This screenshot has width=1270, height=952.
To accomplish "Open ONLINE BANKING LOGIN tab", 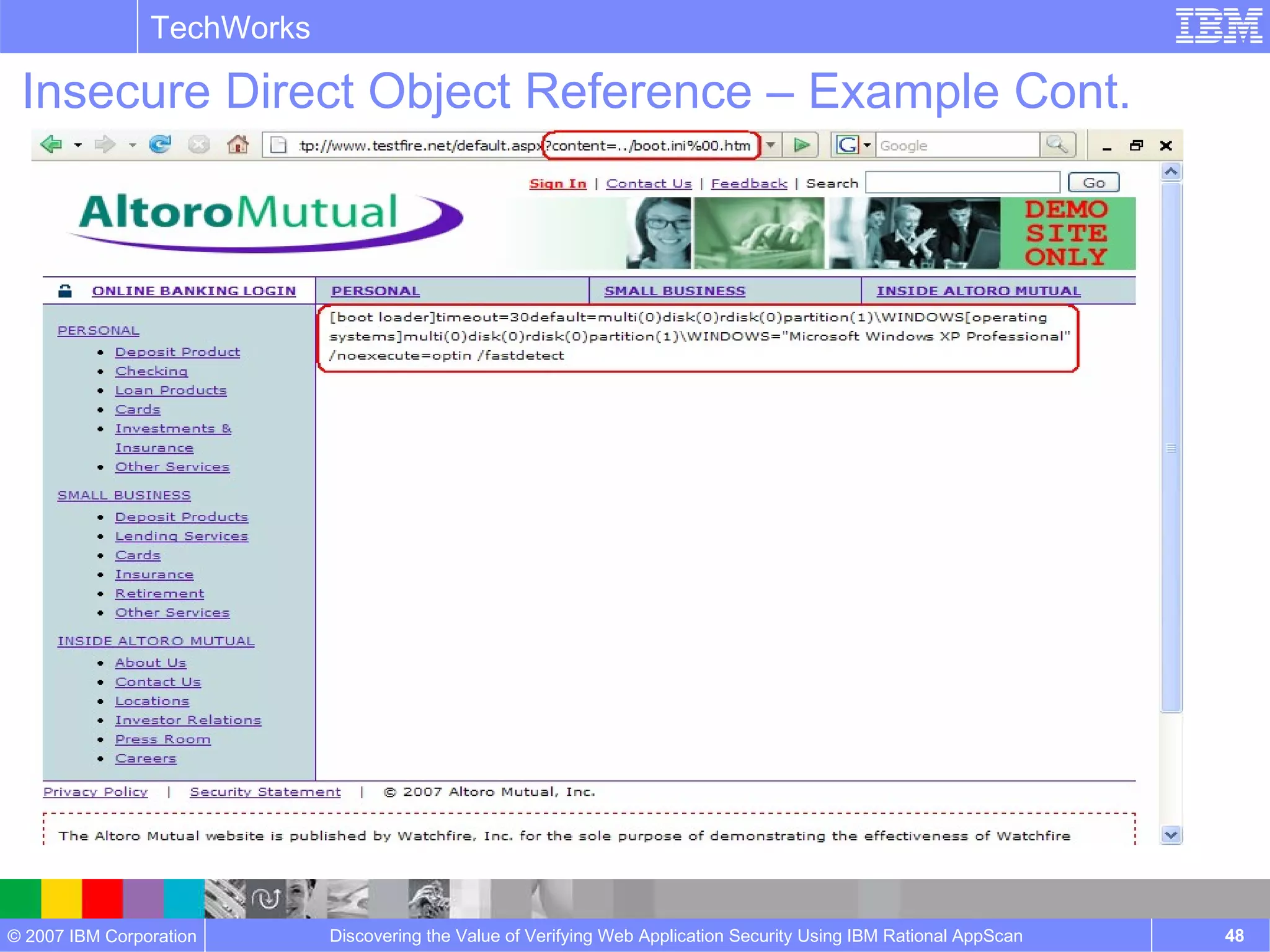I will (193, 291).
